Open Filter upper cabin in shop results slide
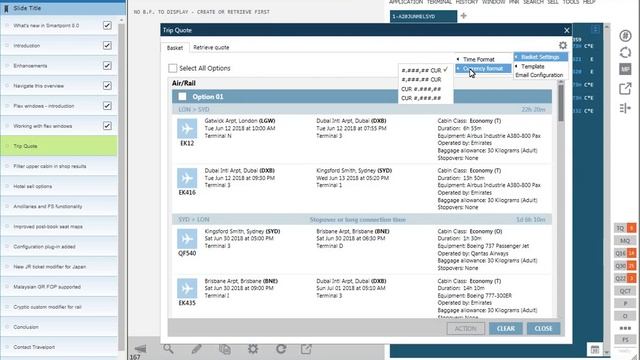This screenshot has width=640, height=360. [59, 166]
